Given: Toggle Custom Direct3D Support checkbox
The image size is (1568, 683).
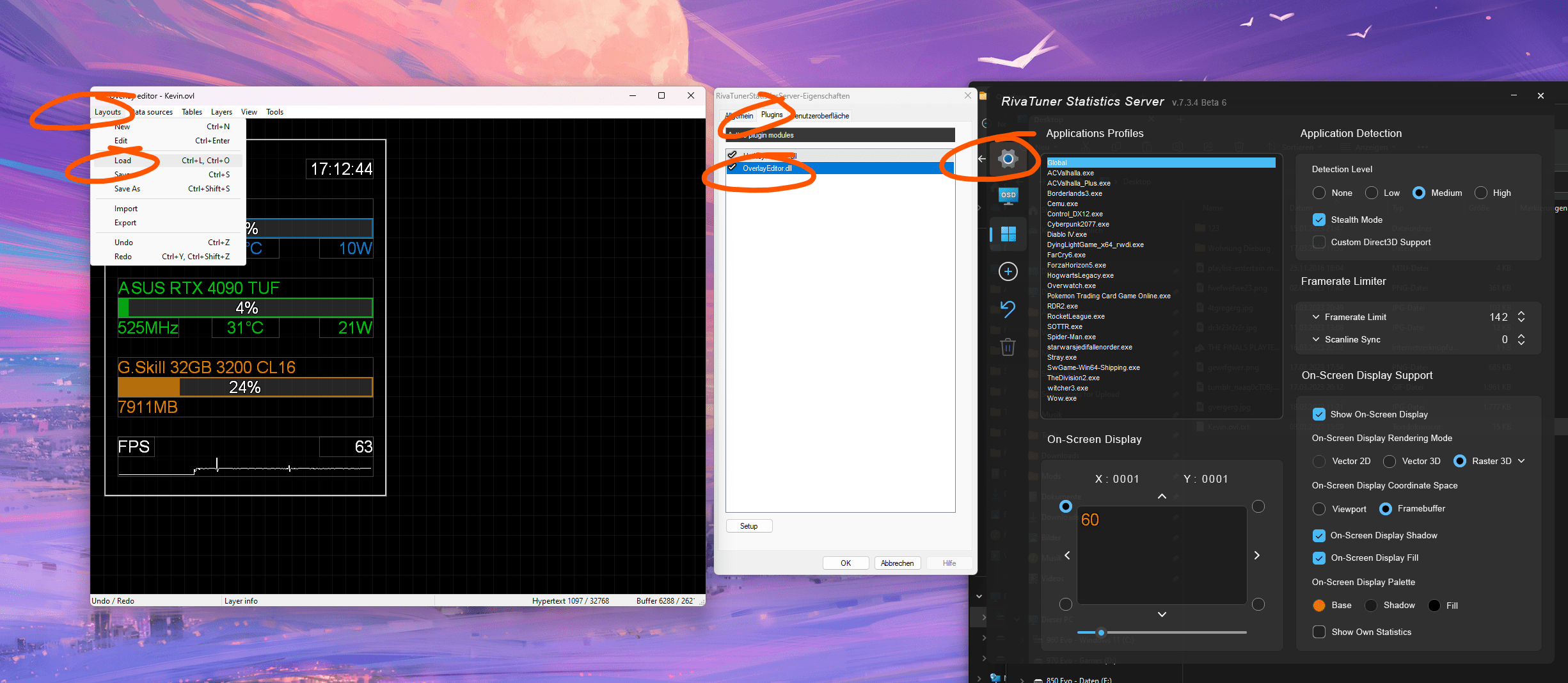Looking at the screenshot, I should pos(1319,242).
